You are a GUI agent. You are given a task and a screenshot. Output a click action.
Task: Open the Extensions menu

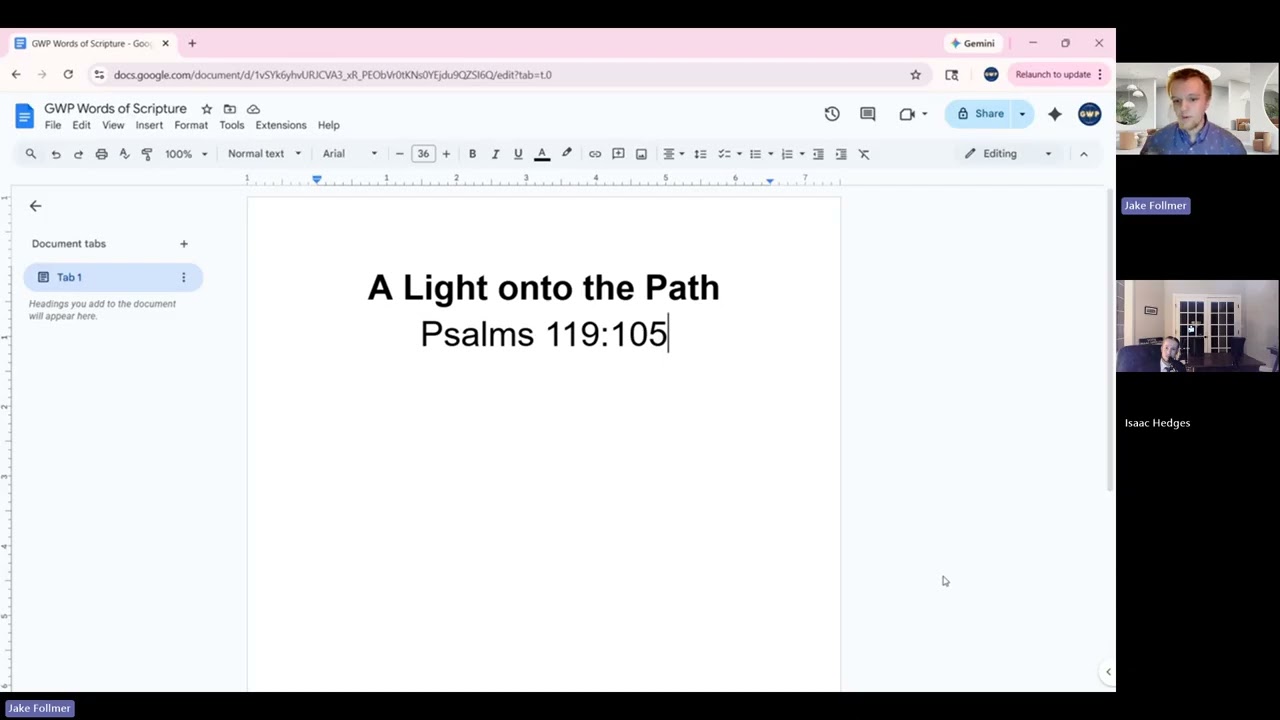[x=281, y=125]
